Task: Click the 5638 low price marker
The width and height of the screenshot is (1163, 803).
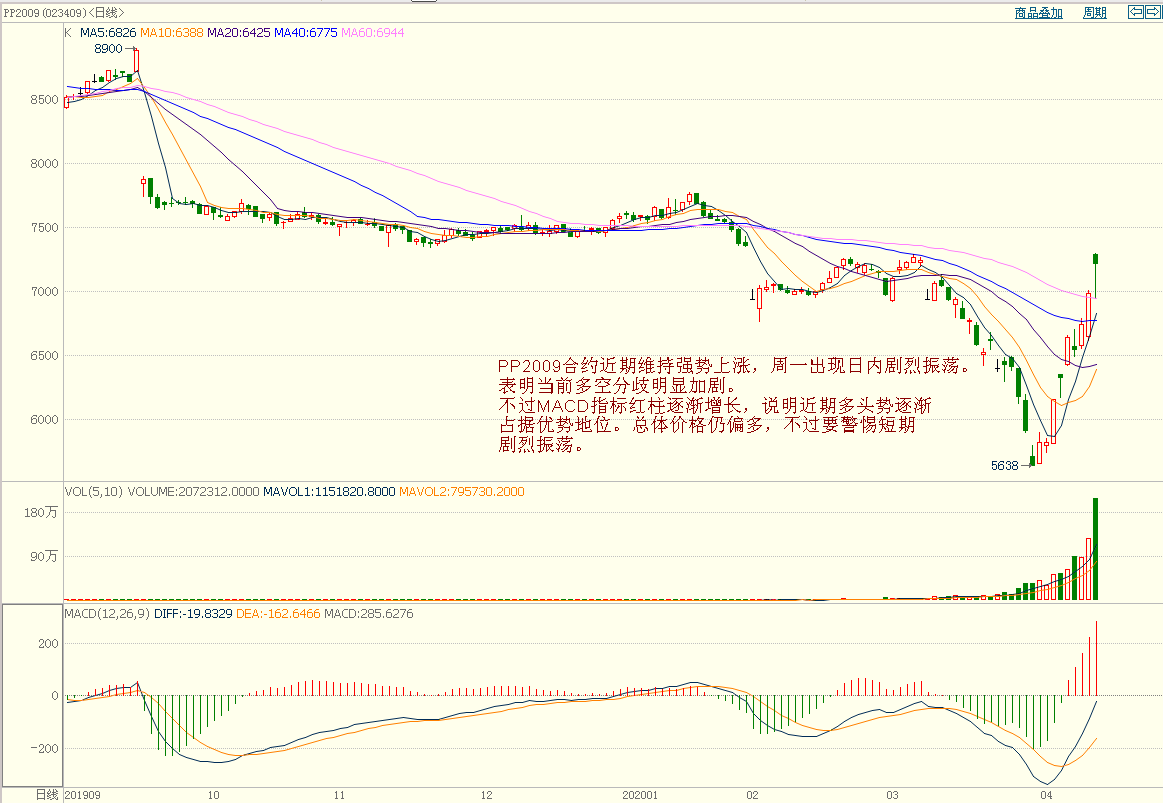Action: click(x=1004, y=465)
